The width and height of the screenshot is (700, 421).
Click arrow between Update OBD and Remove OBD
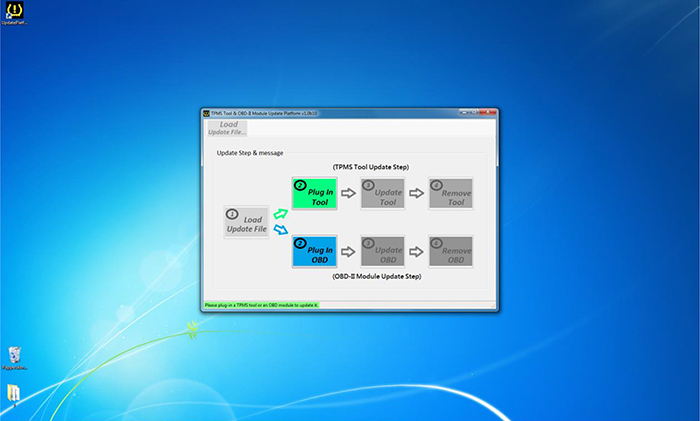416,251
